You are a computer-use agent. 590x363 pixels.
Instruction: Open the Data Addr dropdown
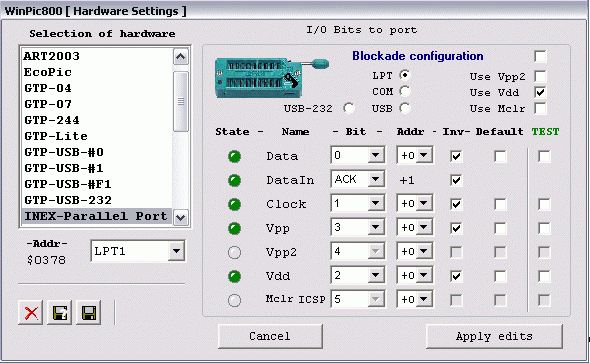(x=424, y=155)
